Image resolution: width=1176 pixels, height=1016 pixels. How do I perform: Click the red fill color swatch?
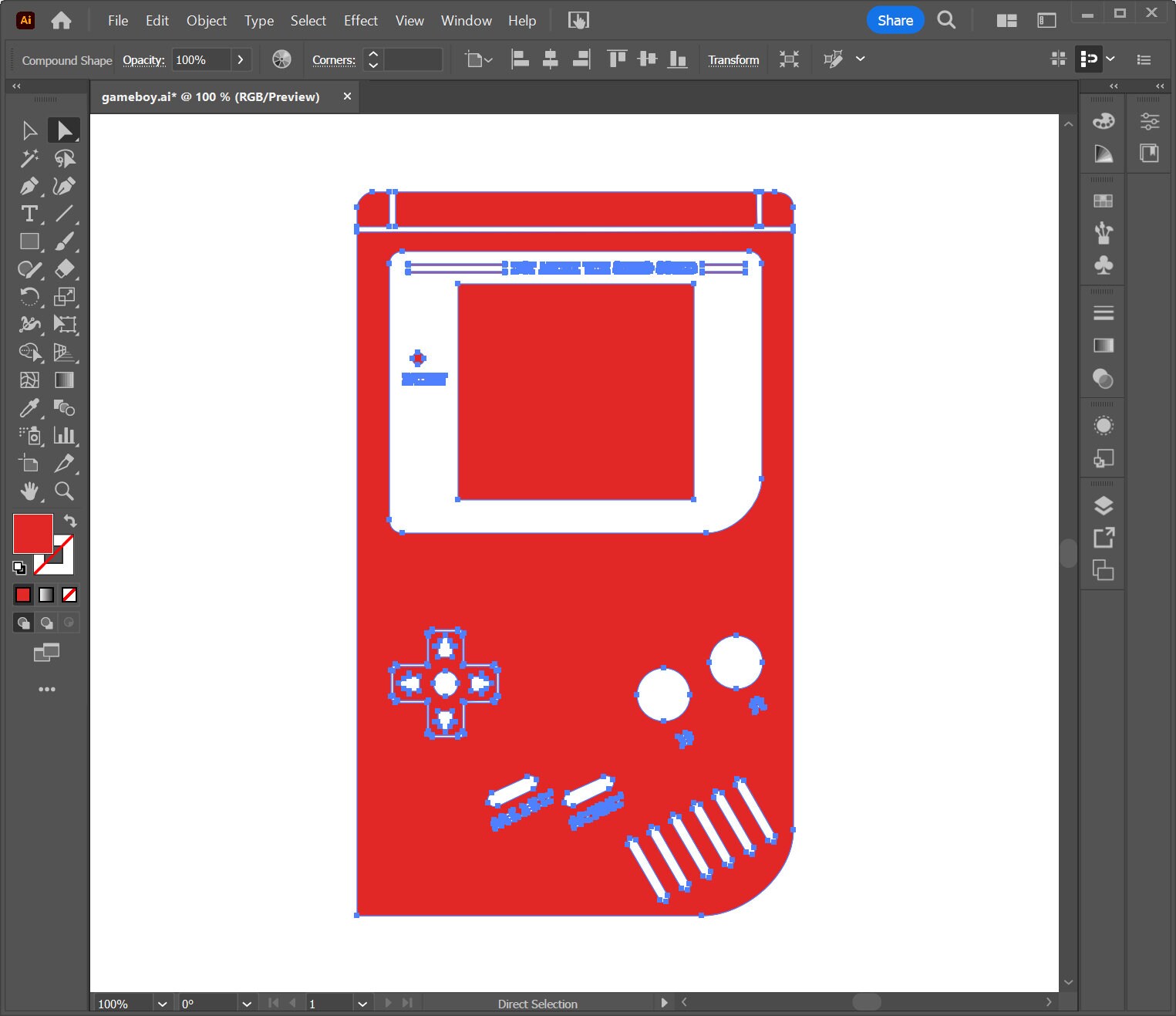32,533
